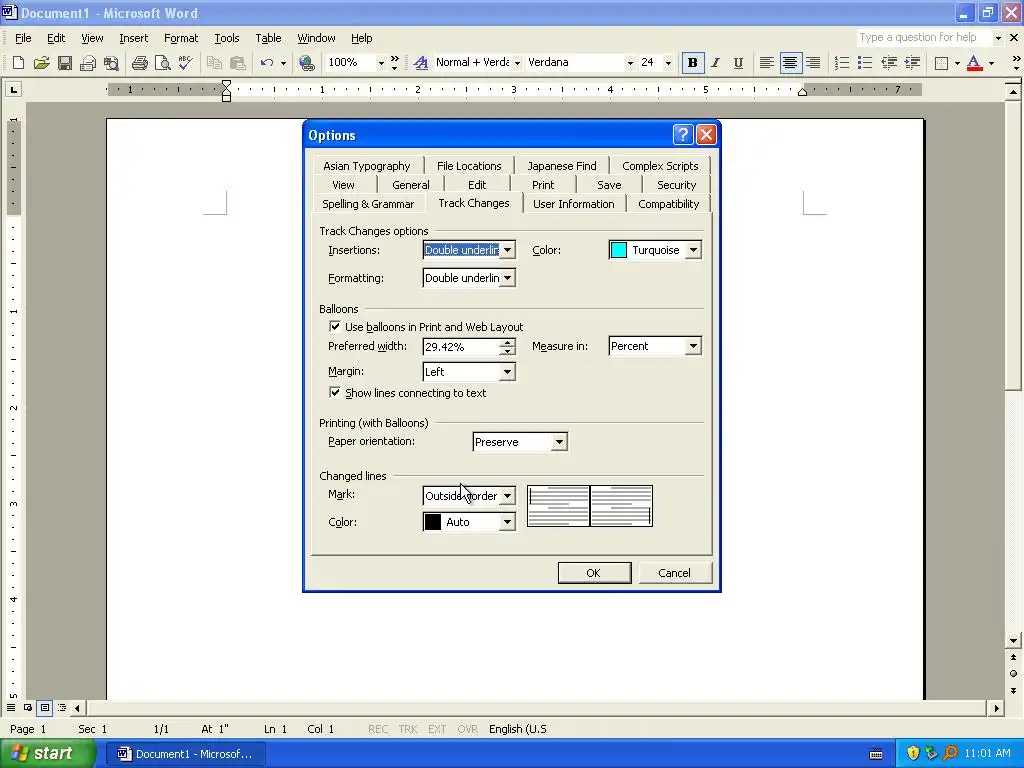
Task: Click the ruler tab stop selector
Action: [x=13, y=89]
